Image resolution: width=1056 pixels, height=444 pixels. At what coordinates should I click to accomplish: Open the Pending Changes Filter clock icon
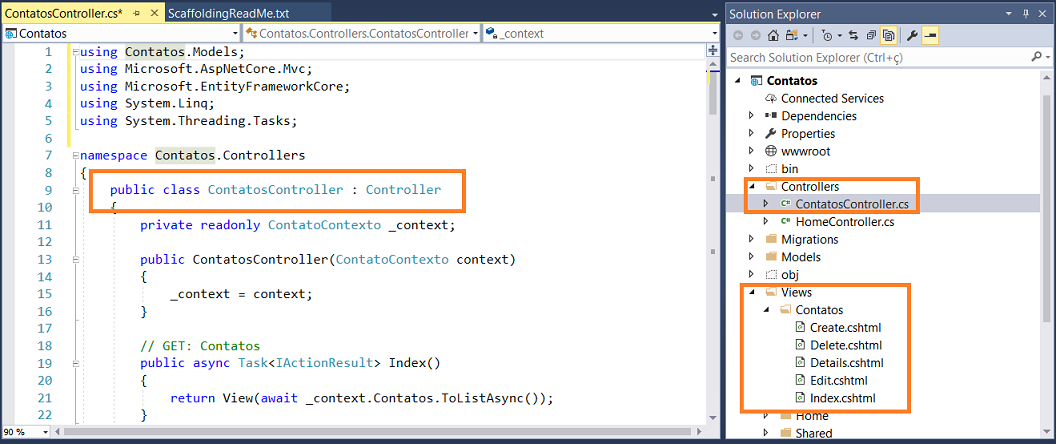pos(828,35)
